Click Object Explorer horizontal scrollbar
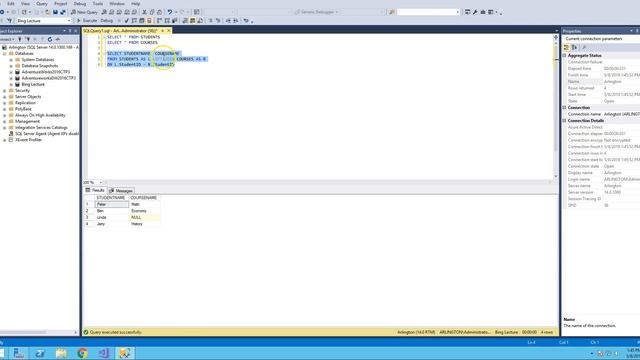 (x=39, y=333)
